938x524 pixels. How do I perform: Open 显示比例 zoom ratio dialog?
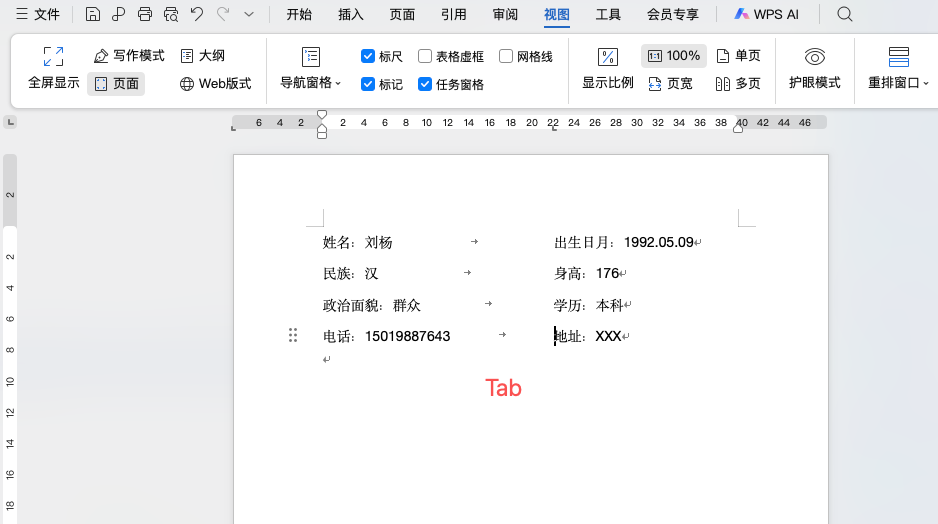[x=608, y=68]
